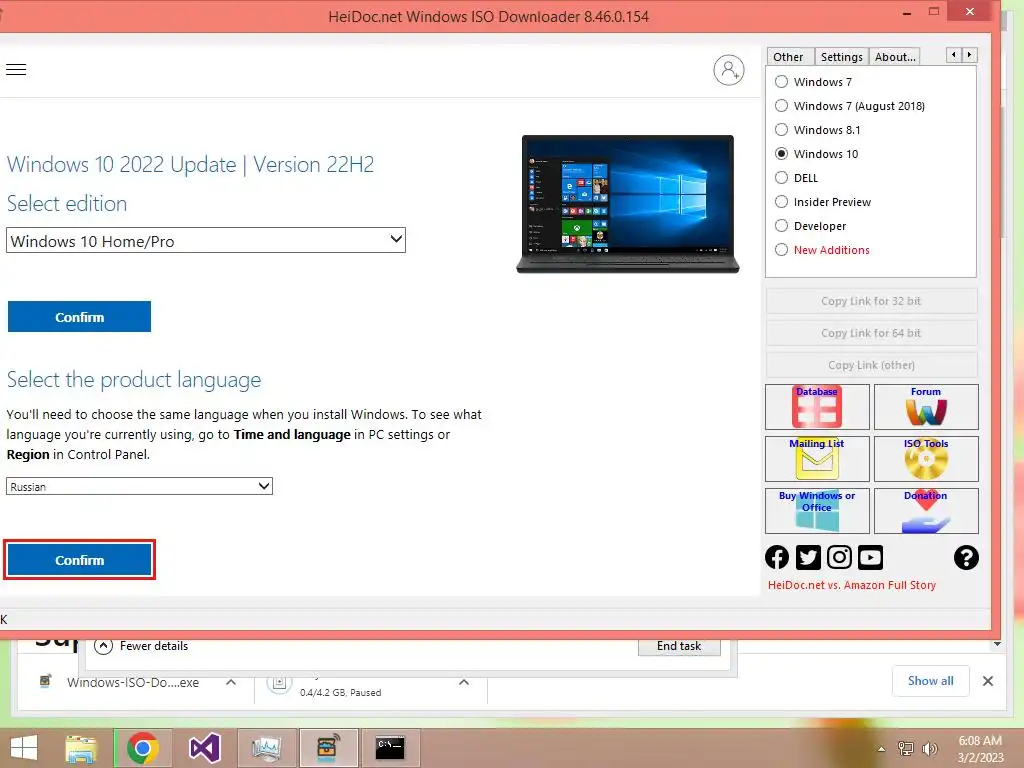Image resolution: width=1024 pixels, height=768 pixels.
Task: Open Task Manager taskbar icon
Action: 266,748
